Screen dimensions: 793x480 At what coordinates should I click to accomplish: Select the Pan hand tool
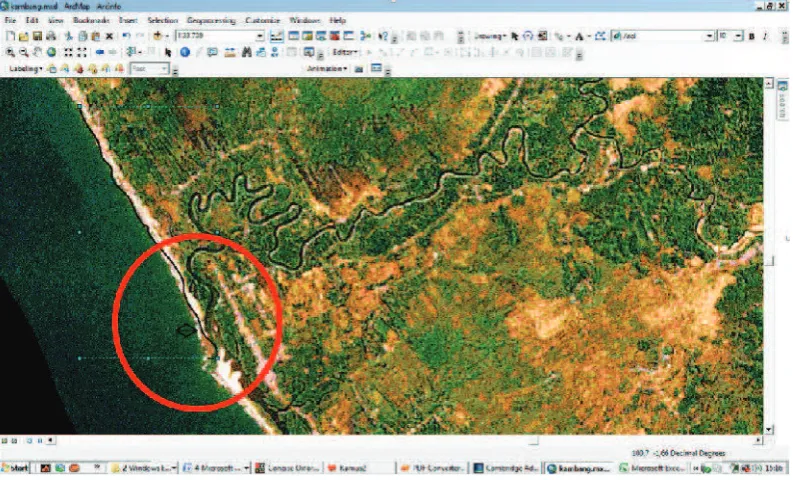[37, 53]
